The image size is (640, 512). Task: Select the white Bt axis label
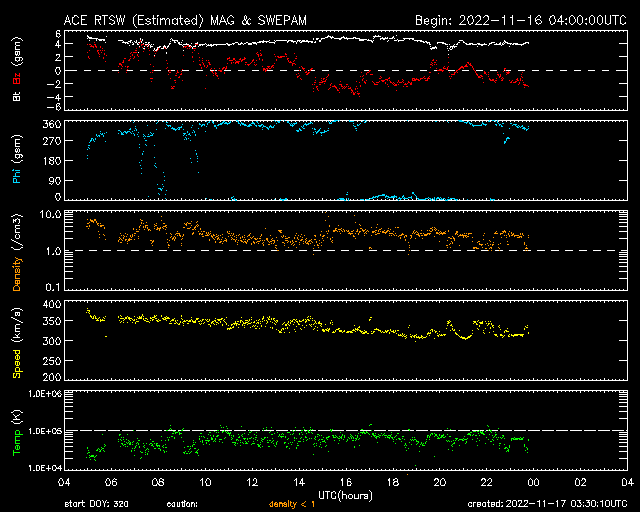(x=16, y=96)
